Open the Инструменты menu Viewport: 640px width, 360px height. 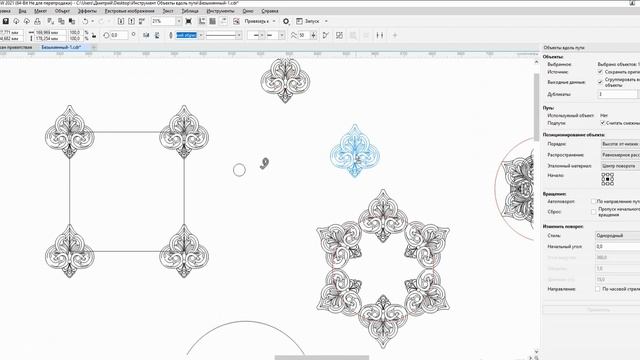point(220,11)
